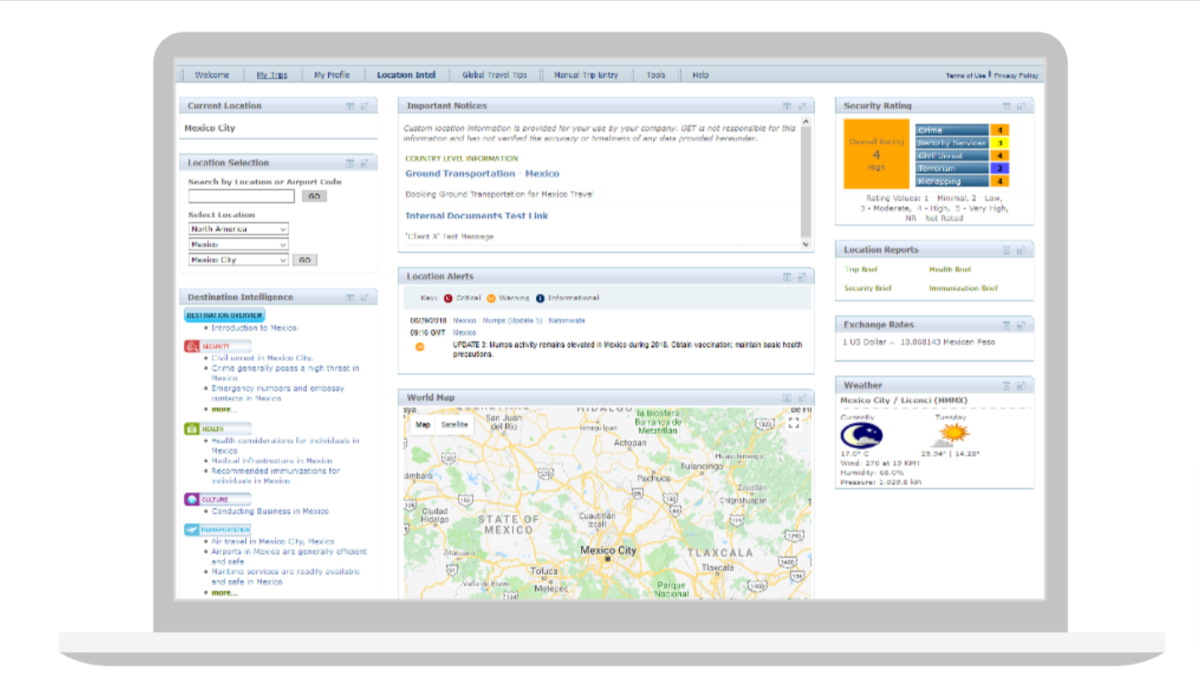Go to the Global Travel Tips tab
1200x691 pixels.
(x=494, y=75)
